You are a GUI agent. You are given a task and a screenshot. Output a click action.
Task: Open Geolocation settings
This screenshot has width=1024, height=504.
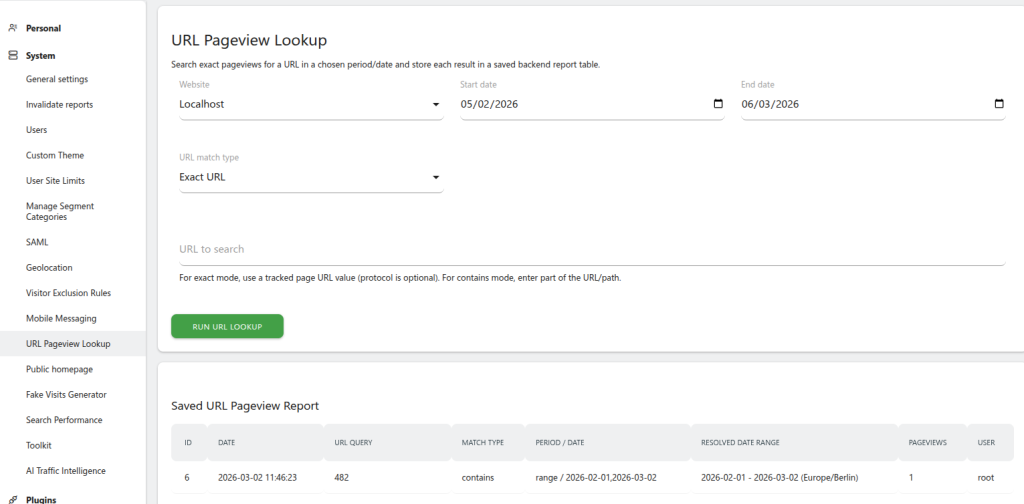pyautogui.click(x=49, y=268)
